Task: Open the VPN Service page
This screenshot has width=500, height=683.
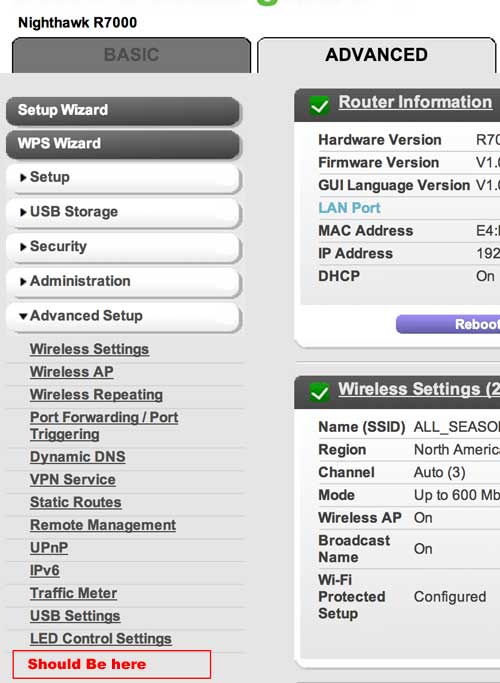Action: tap(73, 480)
